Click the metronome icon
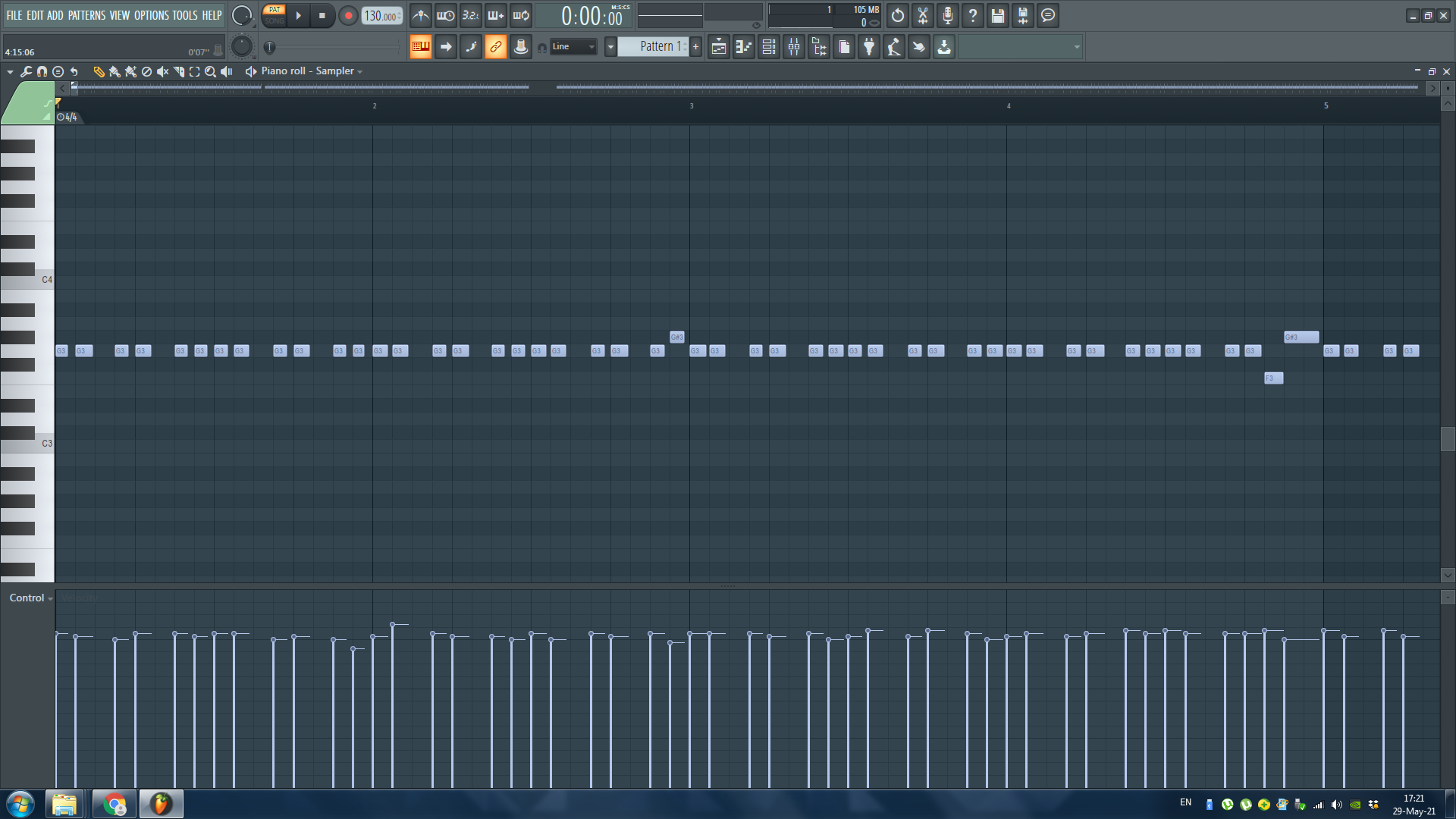This screenshot has width=1456, height=819. point(421,15)
